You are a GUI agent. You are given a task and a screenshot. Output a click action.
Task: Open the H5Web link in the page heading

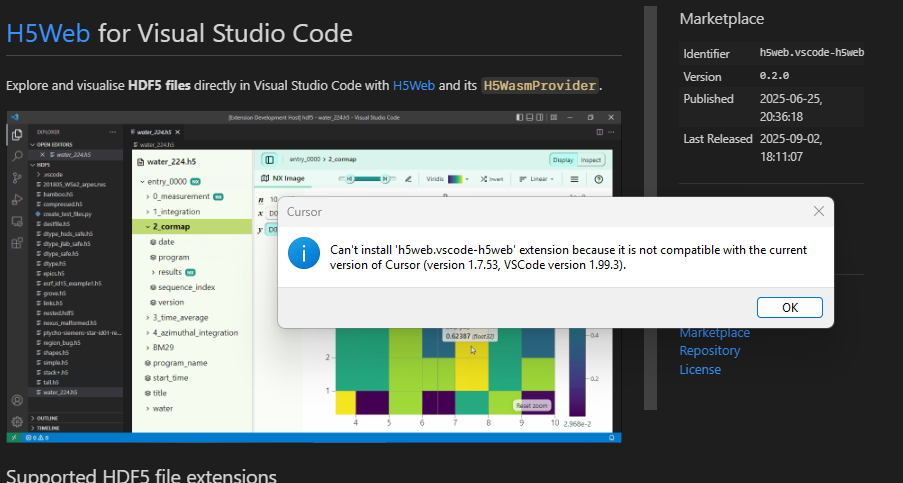coord(48,33)
